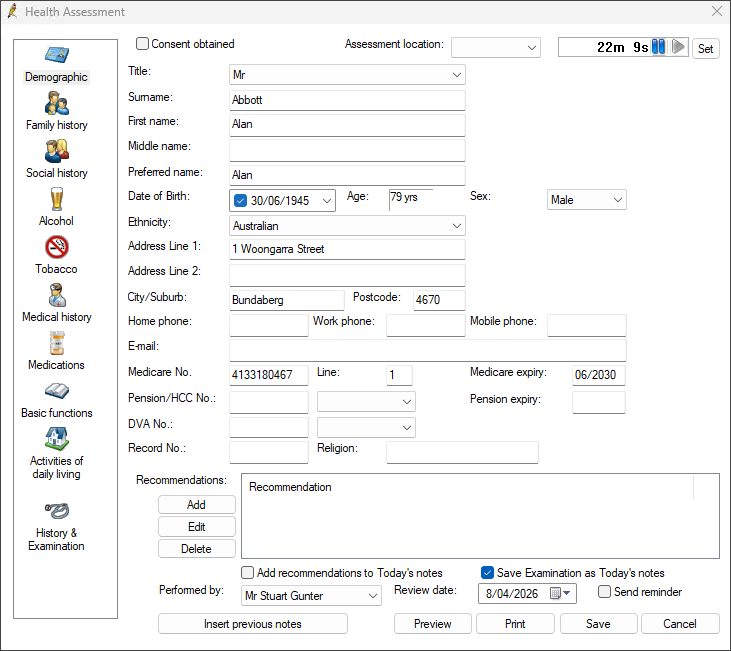Click the Add recommendation button
The height and width of the screenshot is (651, 731).
196,505
